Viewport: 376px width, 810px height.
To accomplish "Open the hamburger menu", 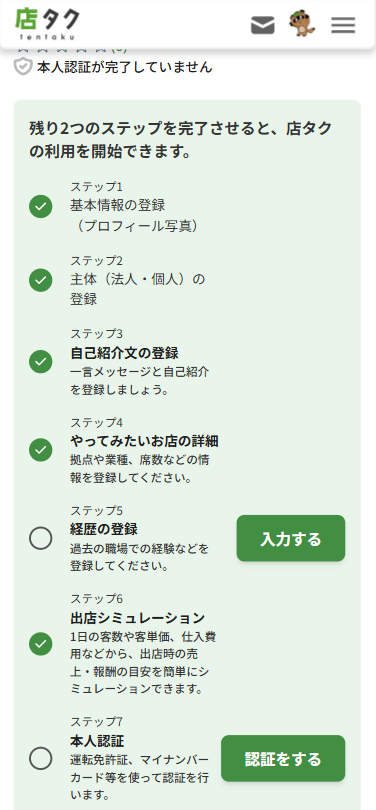I will point(343,25).
